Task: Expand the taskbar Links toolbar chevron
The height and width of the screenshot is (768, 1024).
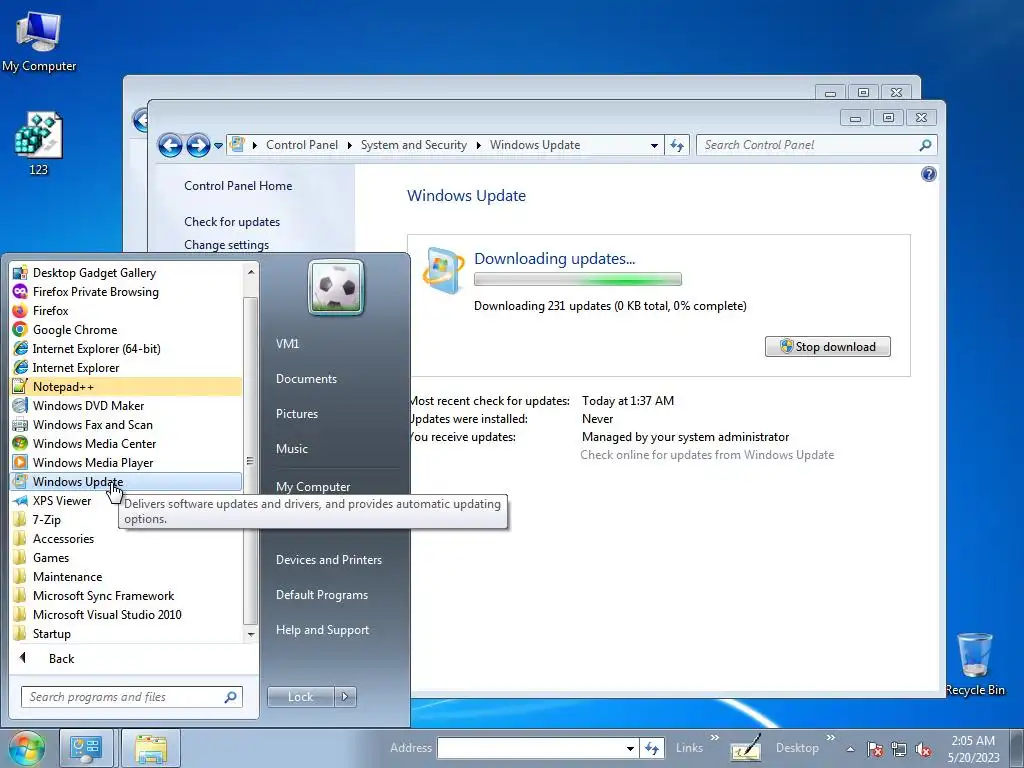Action: pos(714,738)
